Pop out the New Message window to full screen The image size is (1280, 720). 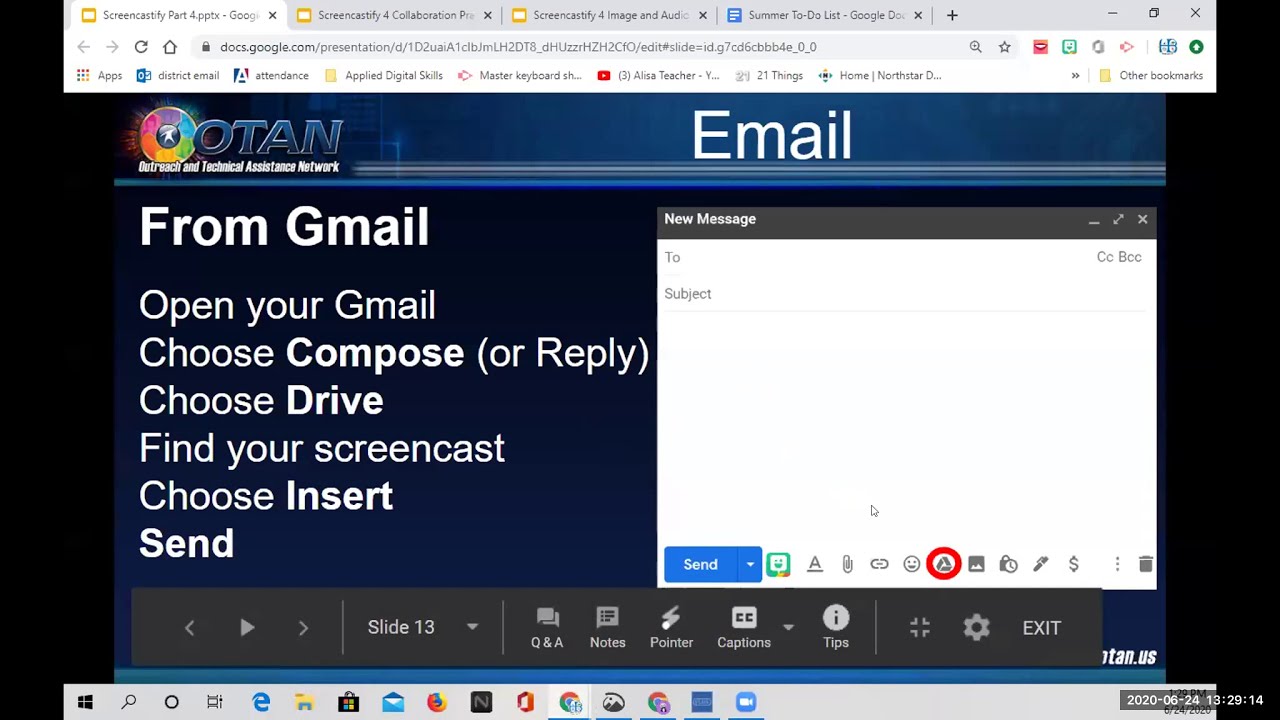coord(1118,219)
